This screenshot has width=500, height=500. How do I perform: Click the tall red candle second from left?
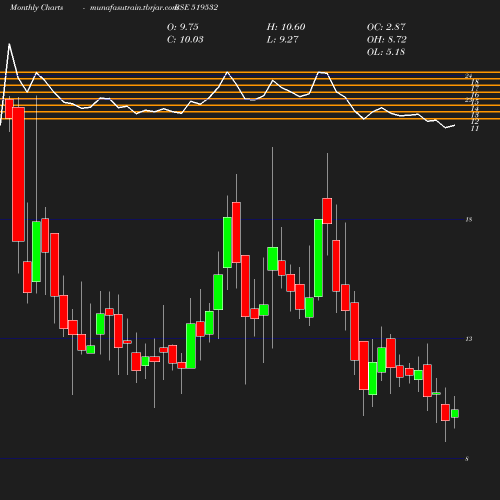tap(18, 174)
